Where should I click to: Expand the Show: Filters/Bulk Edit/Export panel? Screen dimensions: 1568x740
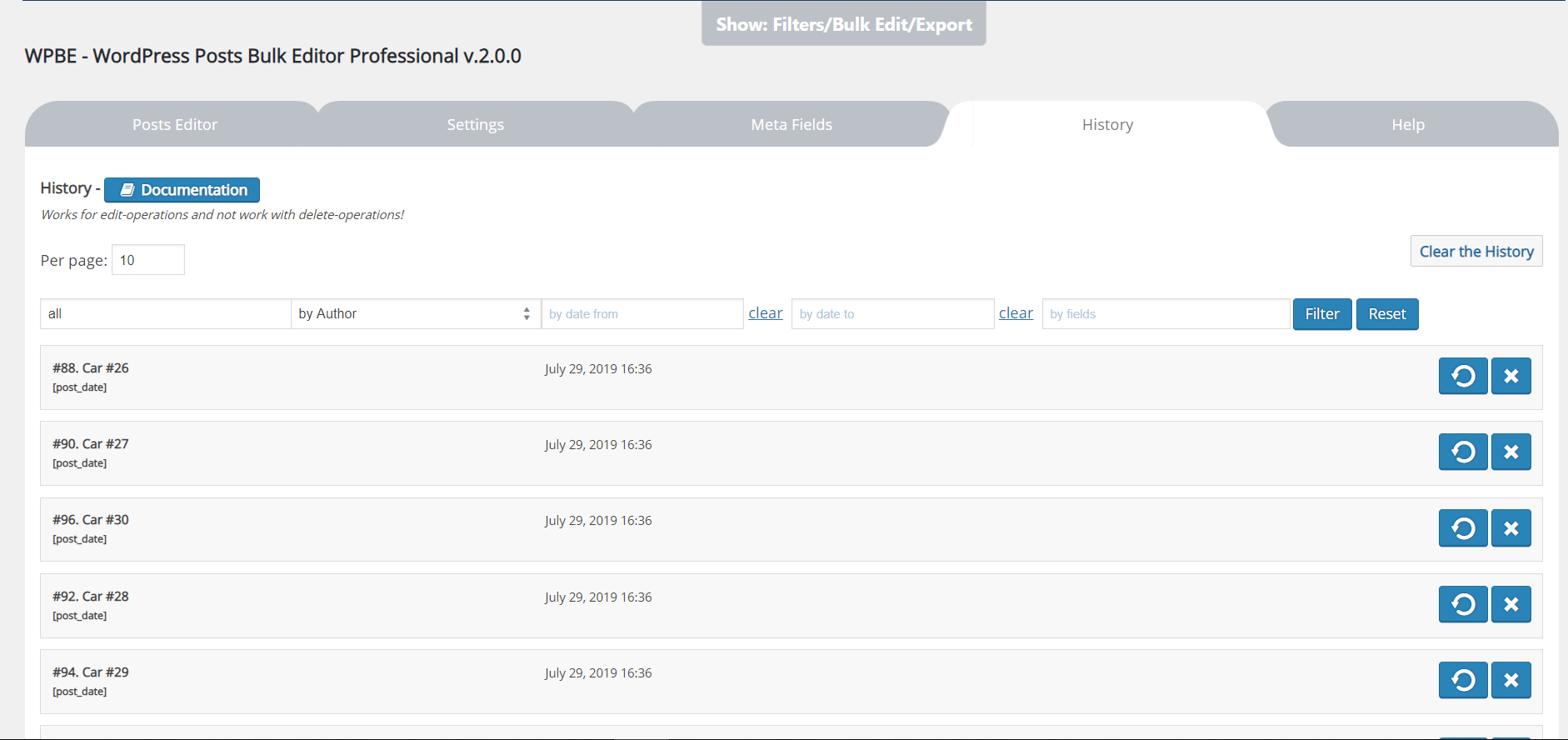click(x=843, y=24)
